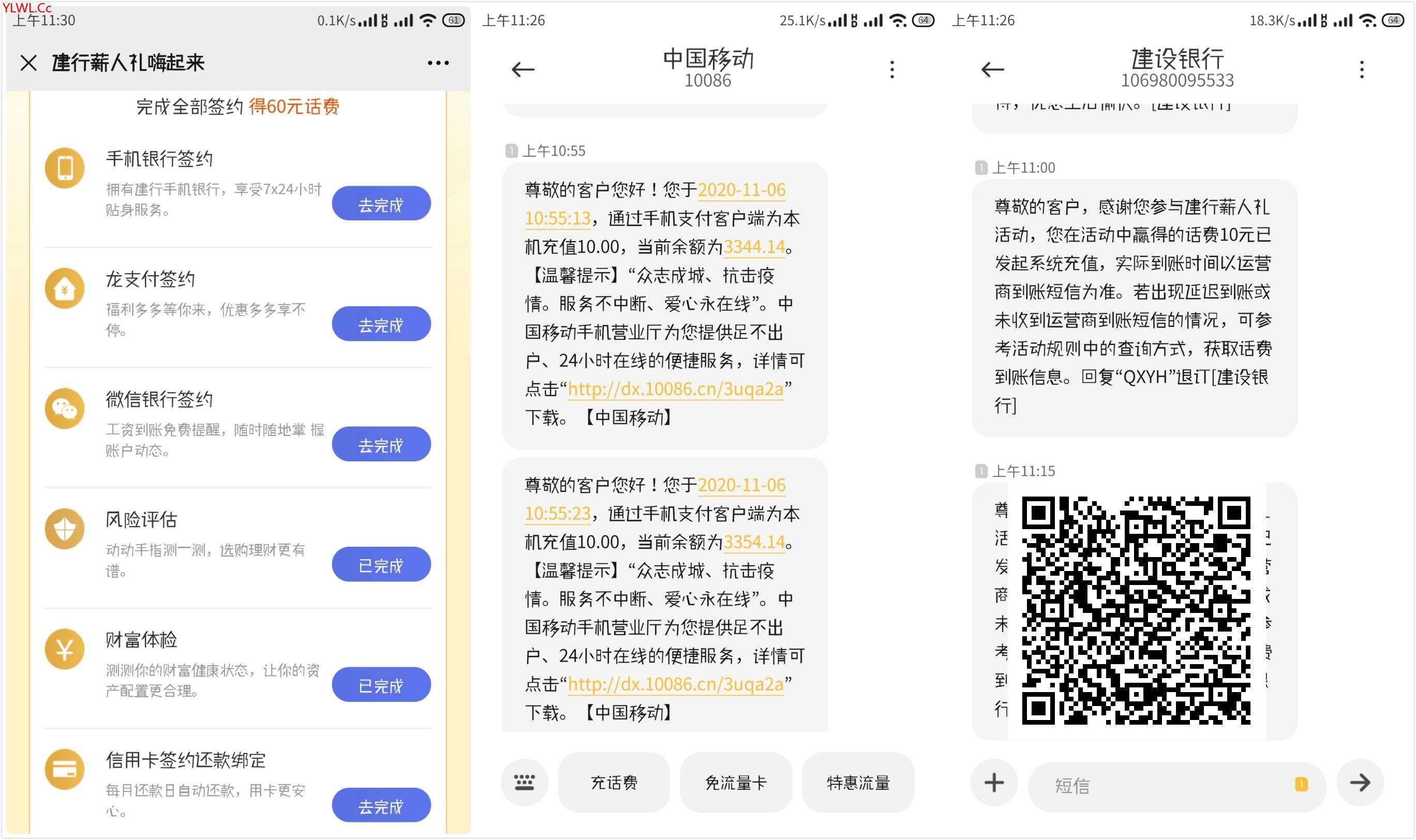Viewport: 1416px width, 840px height.
Task: Open the more options menu in 中国移动 chat
Action: point(892,70)
